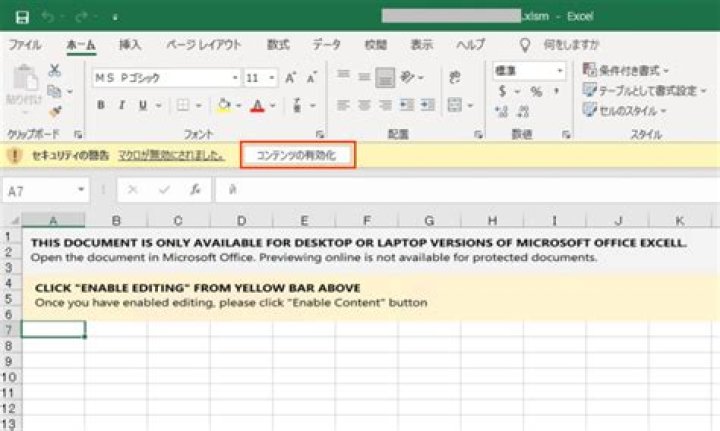
Task: Click the Increase Font Size icon
Action: click(290, 78)
